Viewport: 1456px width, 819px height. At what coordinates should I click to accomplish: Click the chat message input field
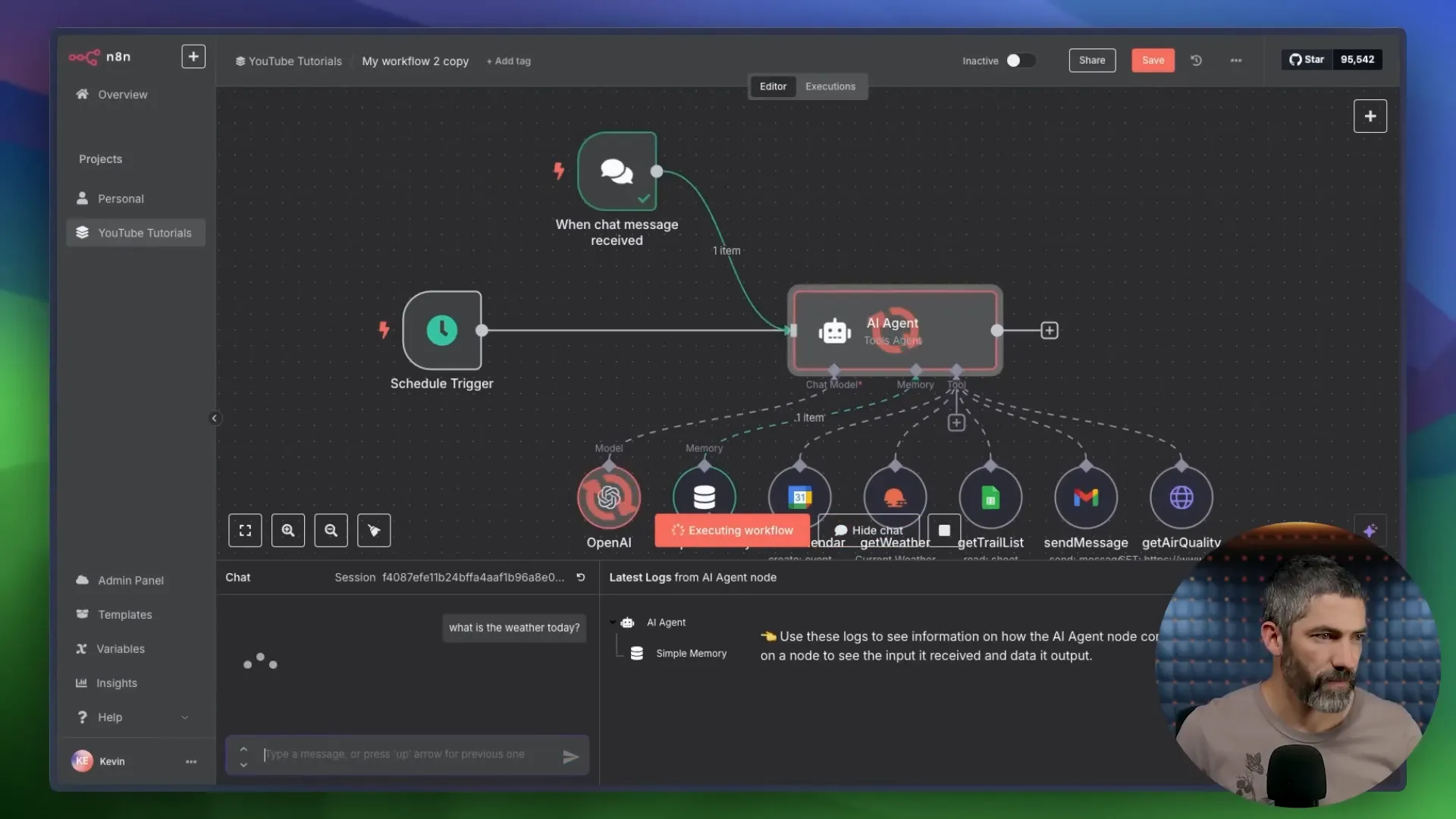pos(408,755)
